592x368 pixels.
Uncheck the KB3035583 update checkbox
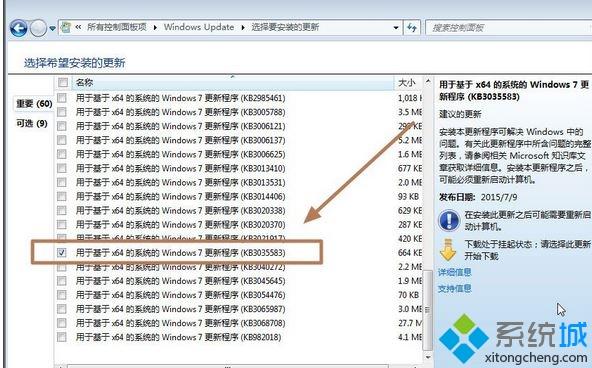(62, 253)
